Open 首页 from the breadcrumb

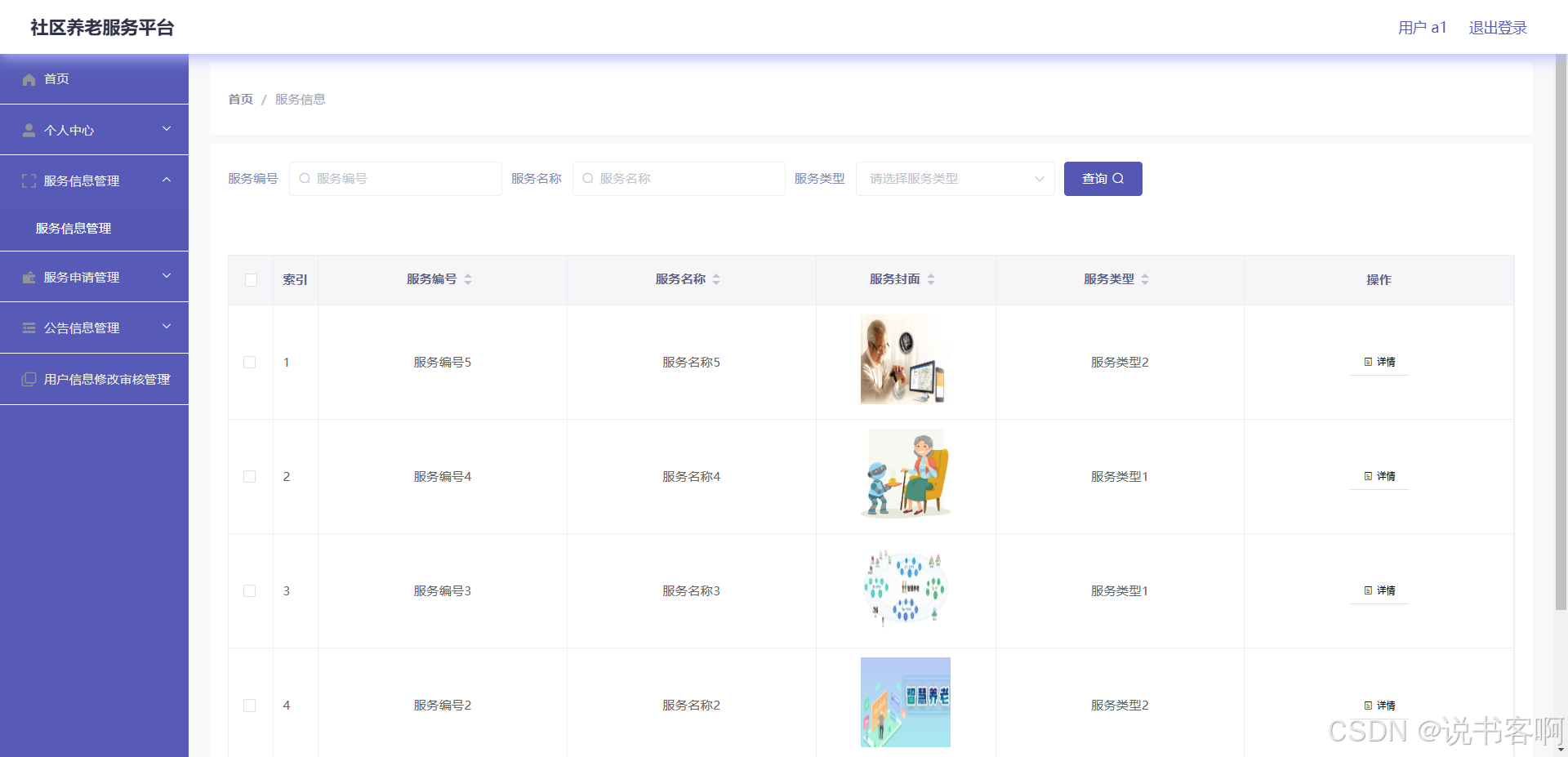240,99
